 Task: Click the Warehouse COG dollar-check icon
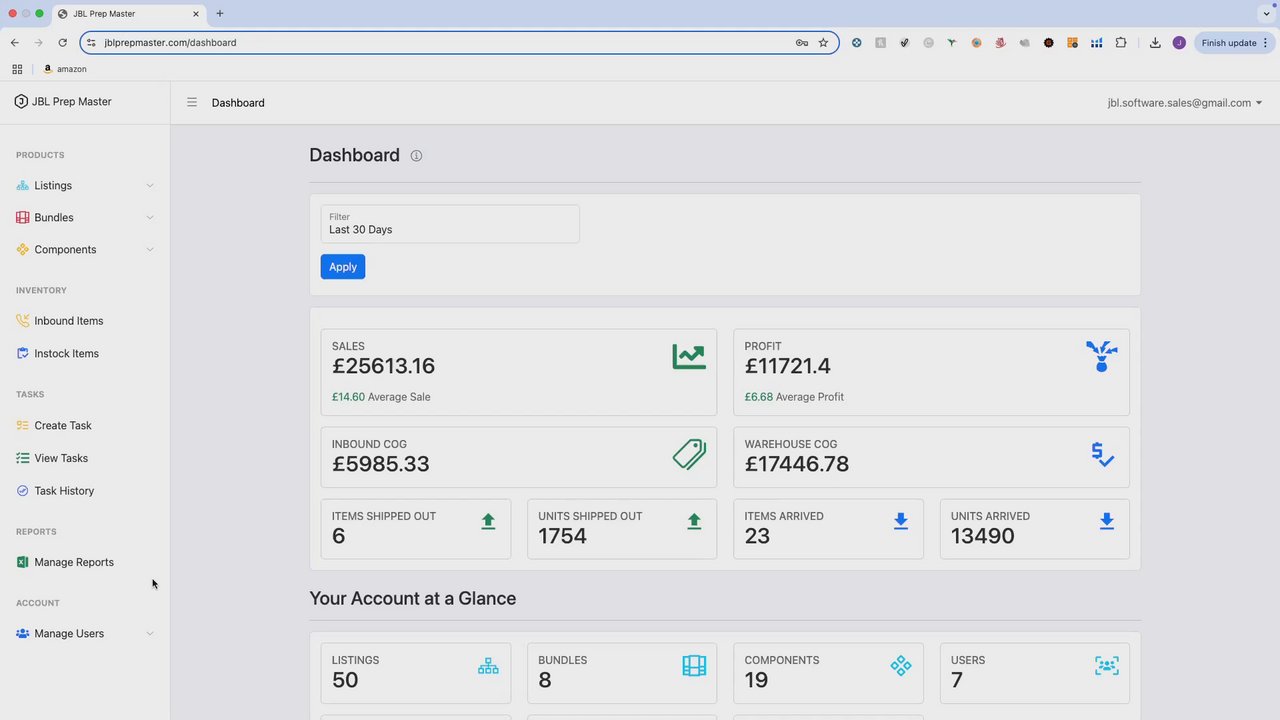click(x=1102, y=455)
